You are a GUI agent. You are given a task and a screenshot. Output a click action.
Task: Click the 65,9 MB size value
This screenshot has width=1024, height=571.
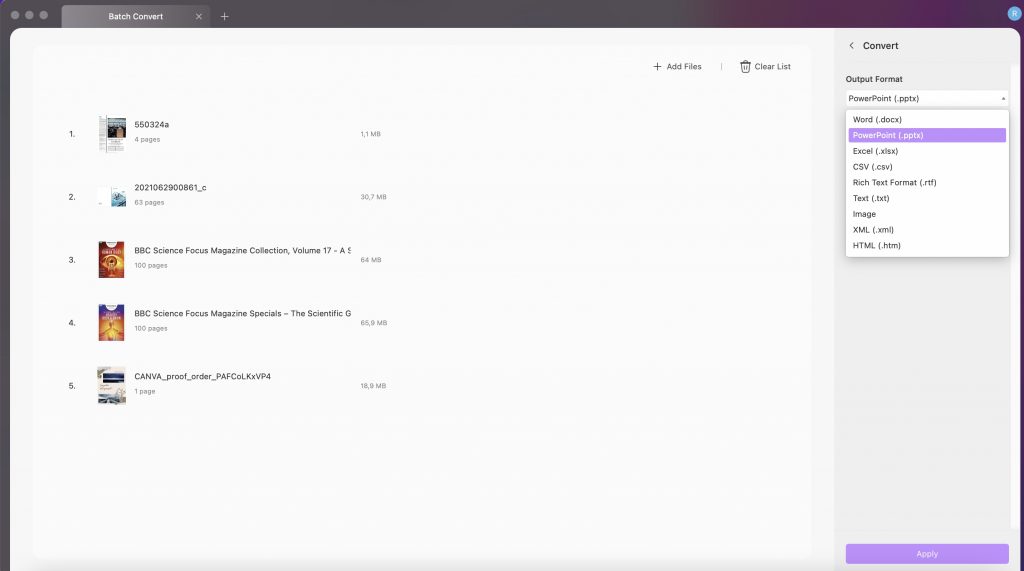click(x=374, y=323)
